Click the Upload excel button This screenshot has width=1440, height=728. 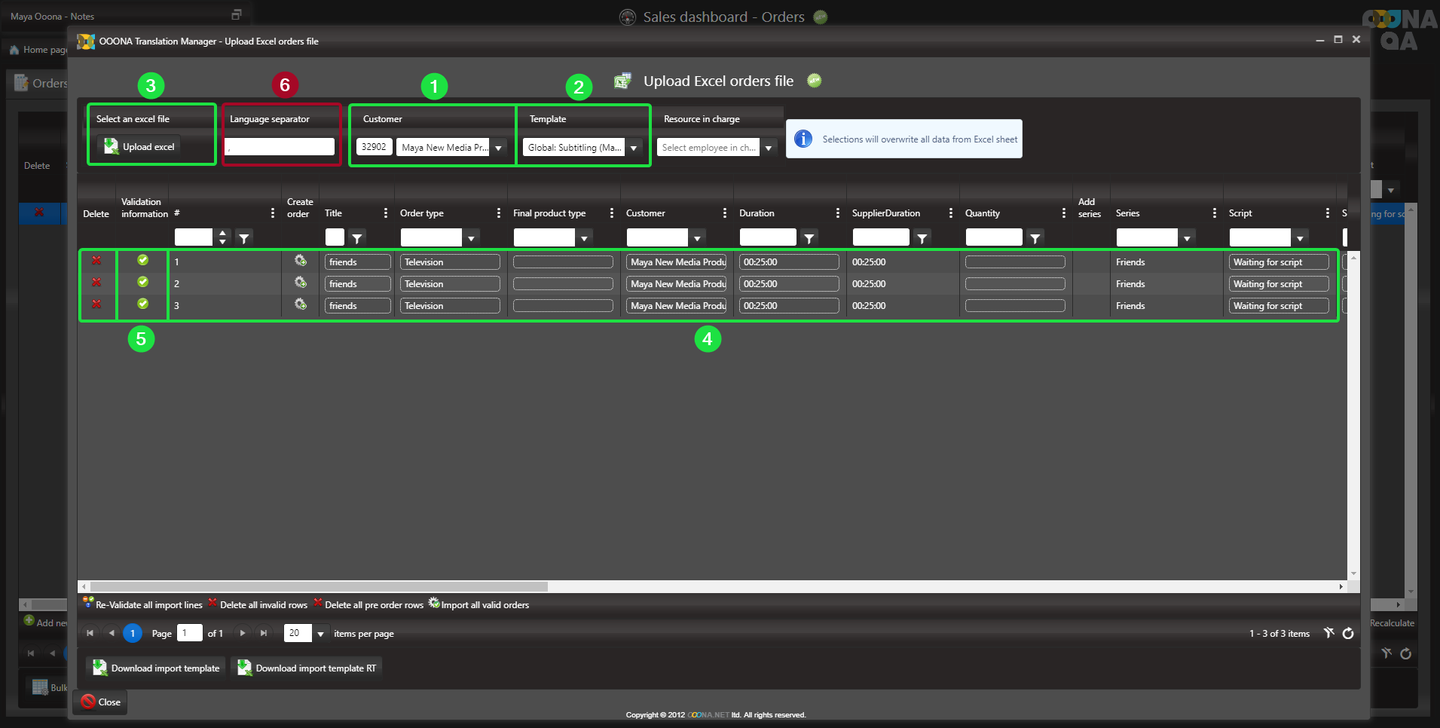[140, 147]
